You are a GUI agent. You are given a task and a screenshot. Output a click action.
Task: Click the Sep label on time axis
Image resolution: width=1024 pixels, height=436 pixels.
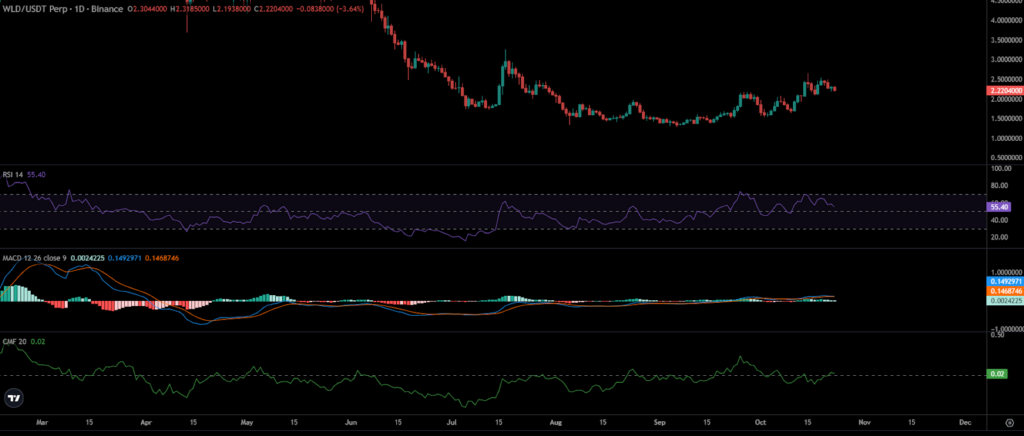pos(661,422)
